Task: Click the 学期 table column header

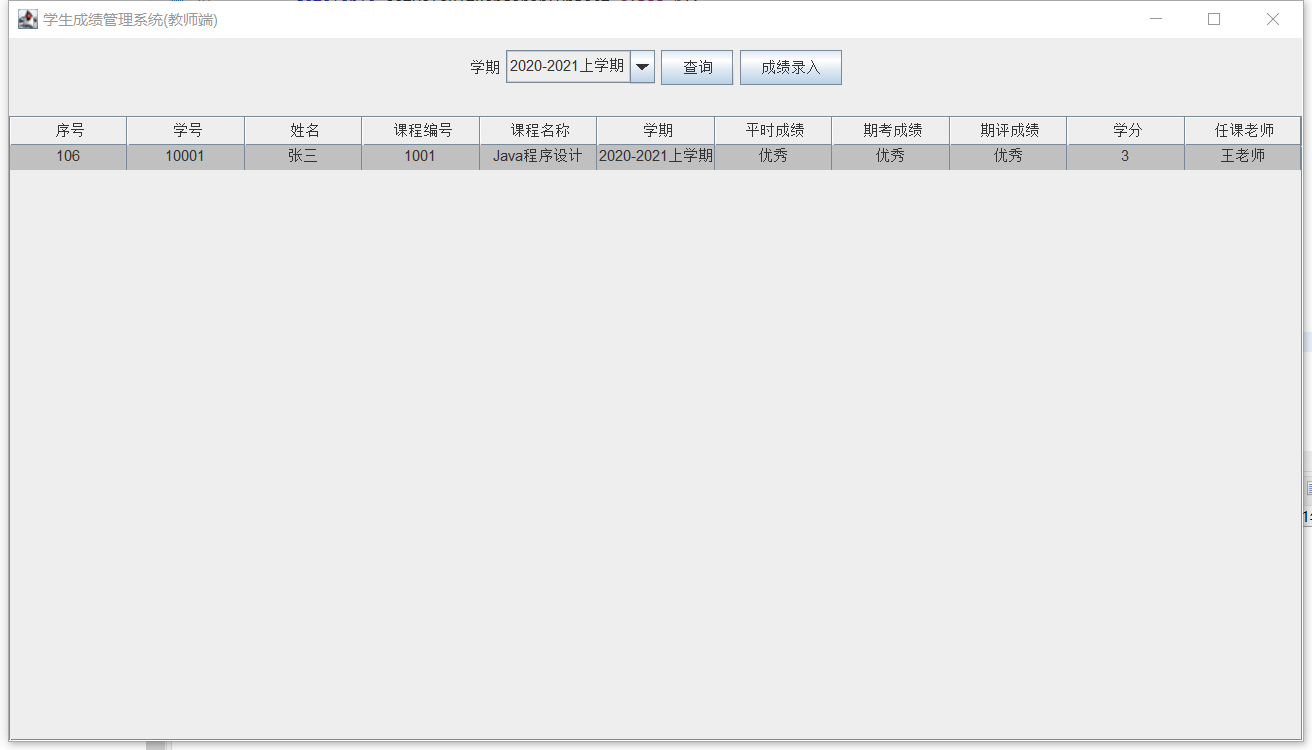Action: click(x=656, y=130)
